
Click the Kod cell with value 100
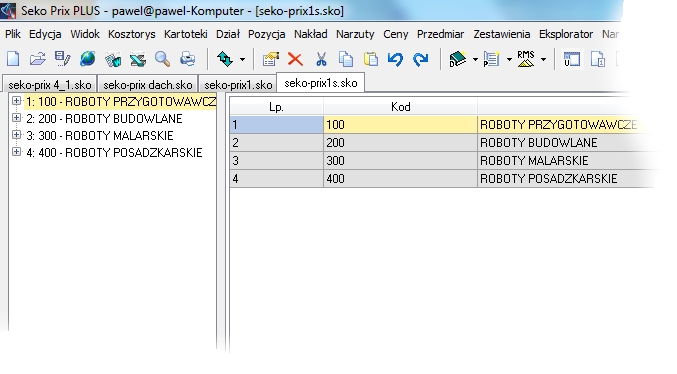(x=400, y=125)
